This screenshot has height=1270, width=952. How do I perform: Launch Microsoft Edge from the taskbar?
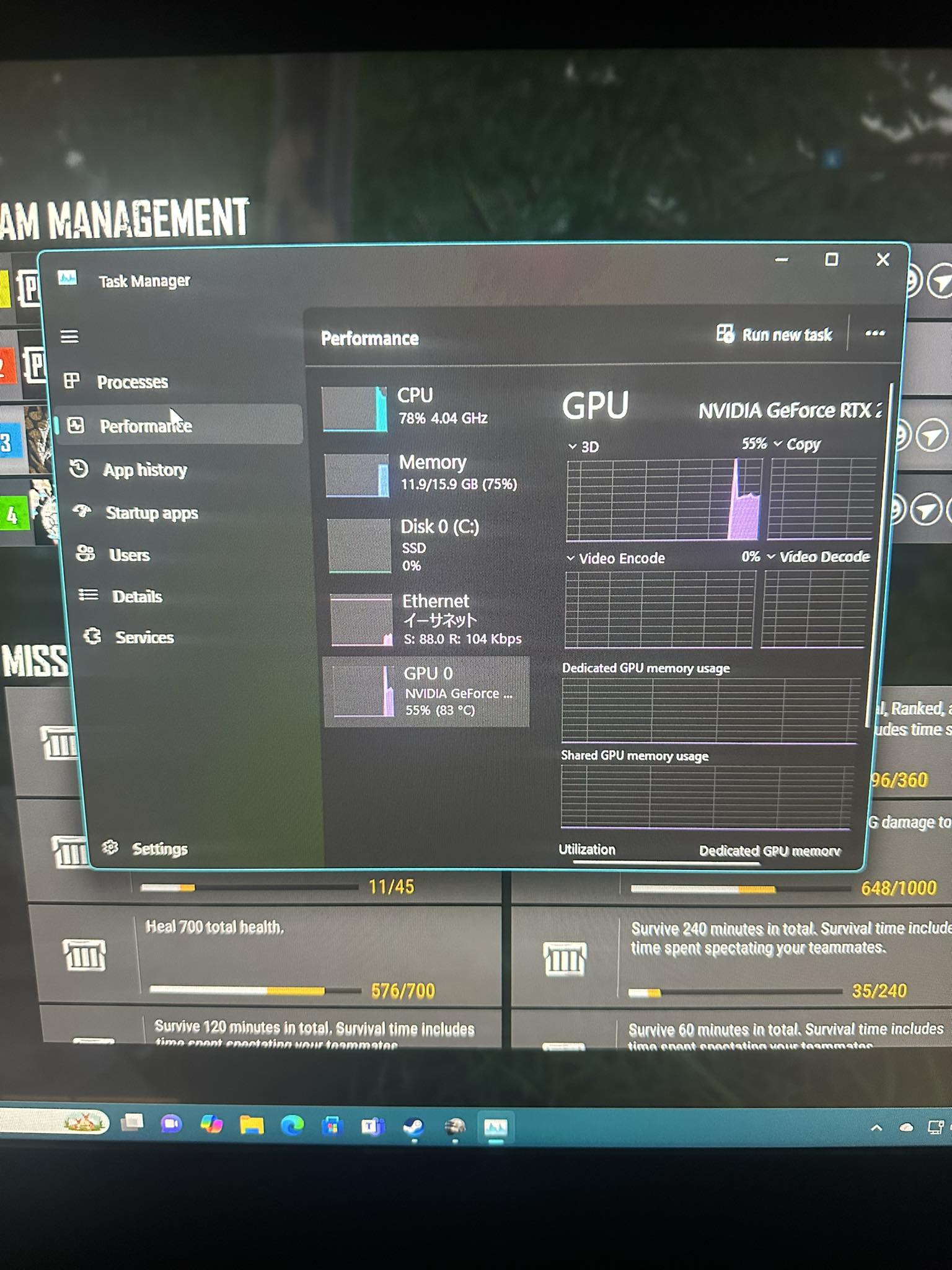292,1126
